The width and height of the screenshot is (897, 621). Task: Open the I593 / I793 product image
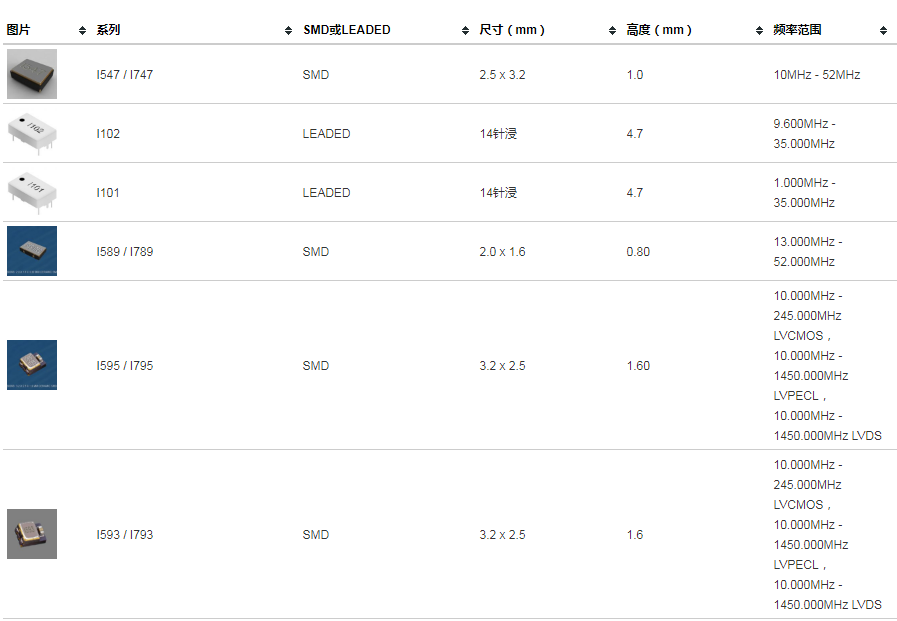32,534
